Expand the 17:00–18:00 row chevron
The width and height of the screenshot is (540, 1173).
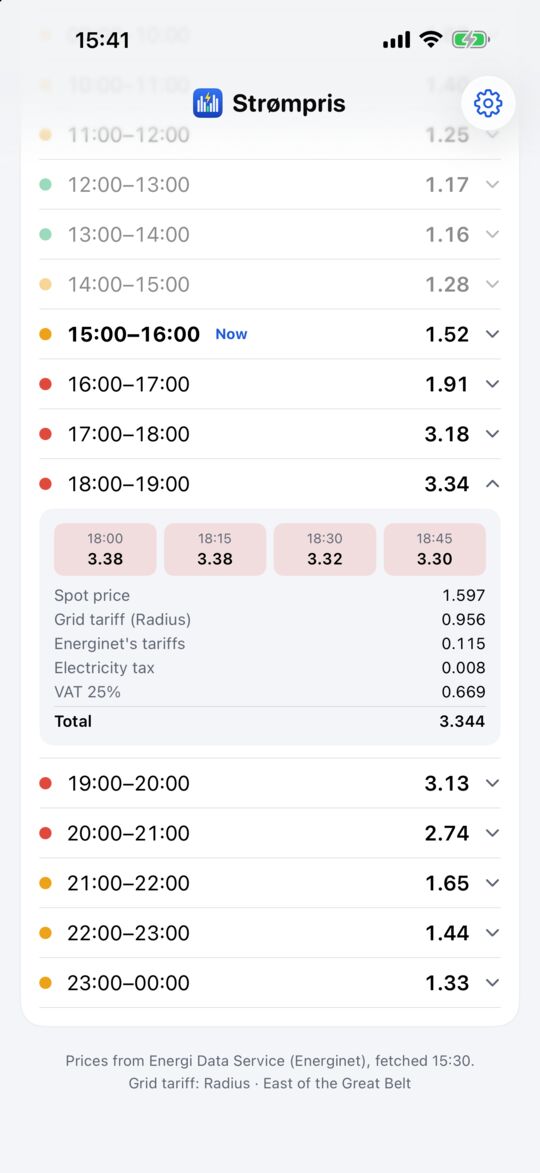(x=492, y=434)
